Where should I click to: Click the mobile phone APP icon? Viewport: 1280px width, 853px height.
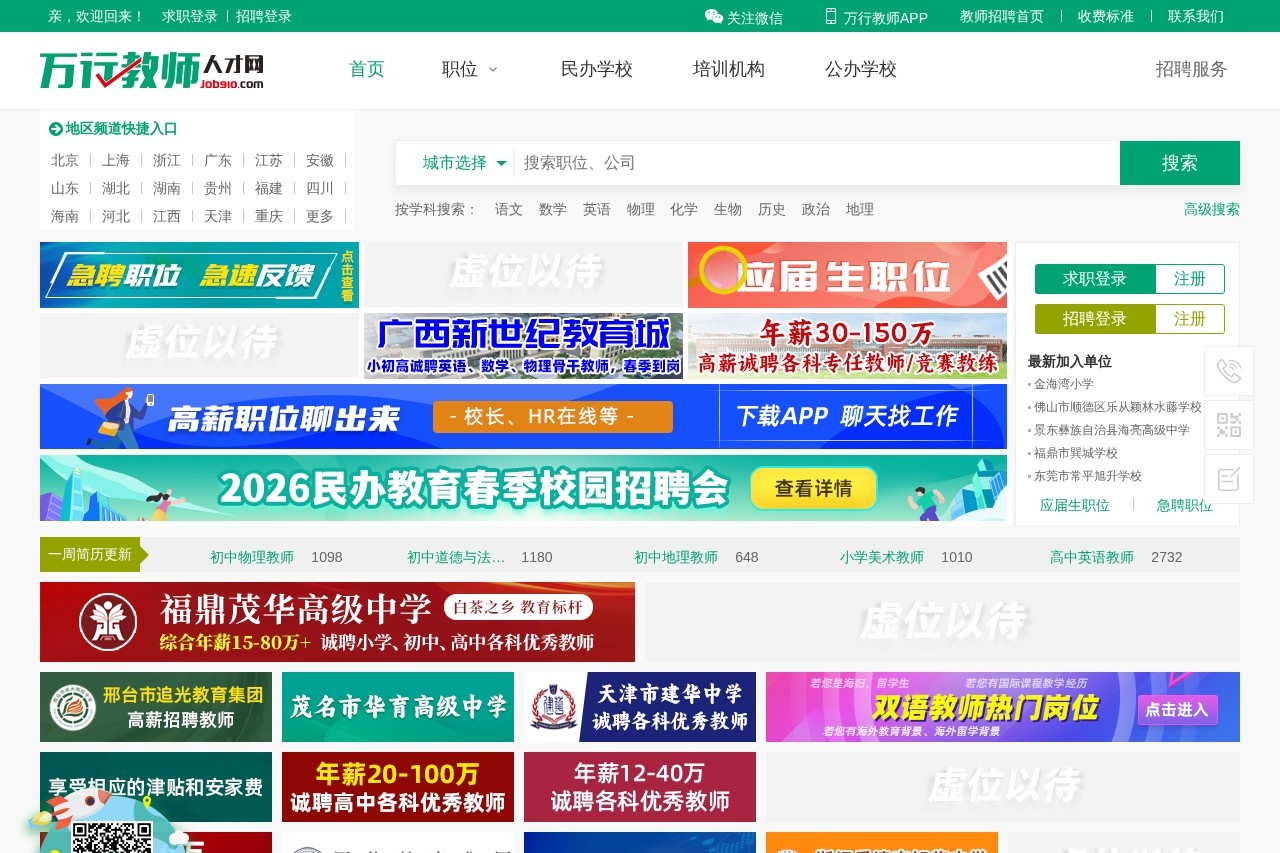tap(831, 16)
